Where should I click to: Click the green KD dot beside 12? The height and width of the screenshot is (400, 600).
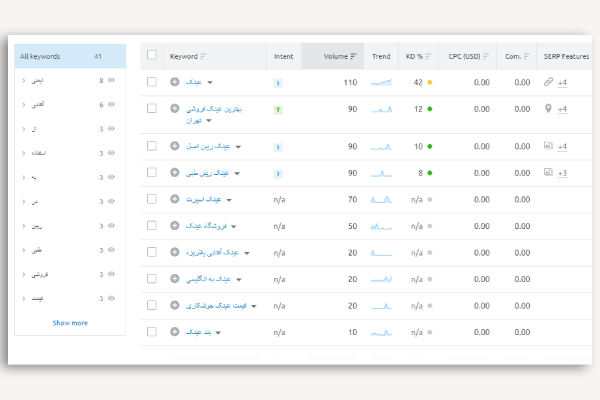(430, 109)
